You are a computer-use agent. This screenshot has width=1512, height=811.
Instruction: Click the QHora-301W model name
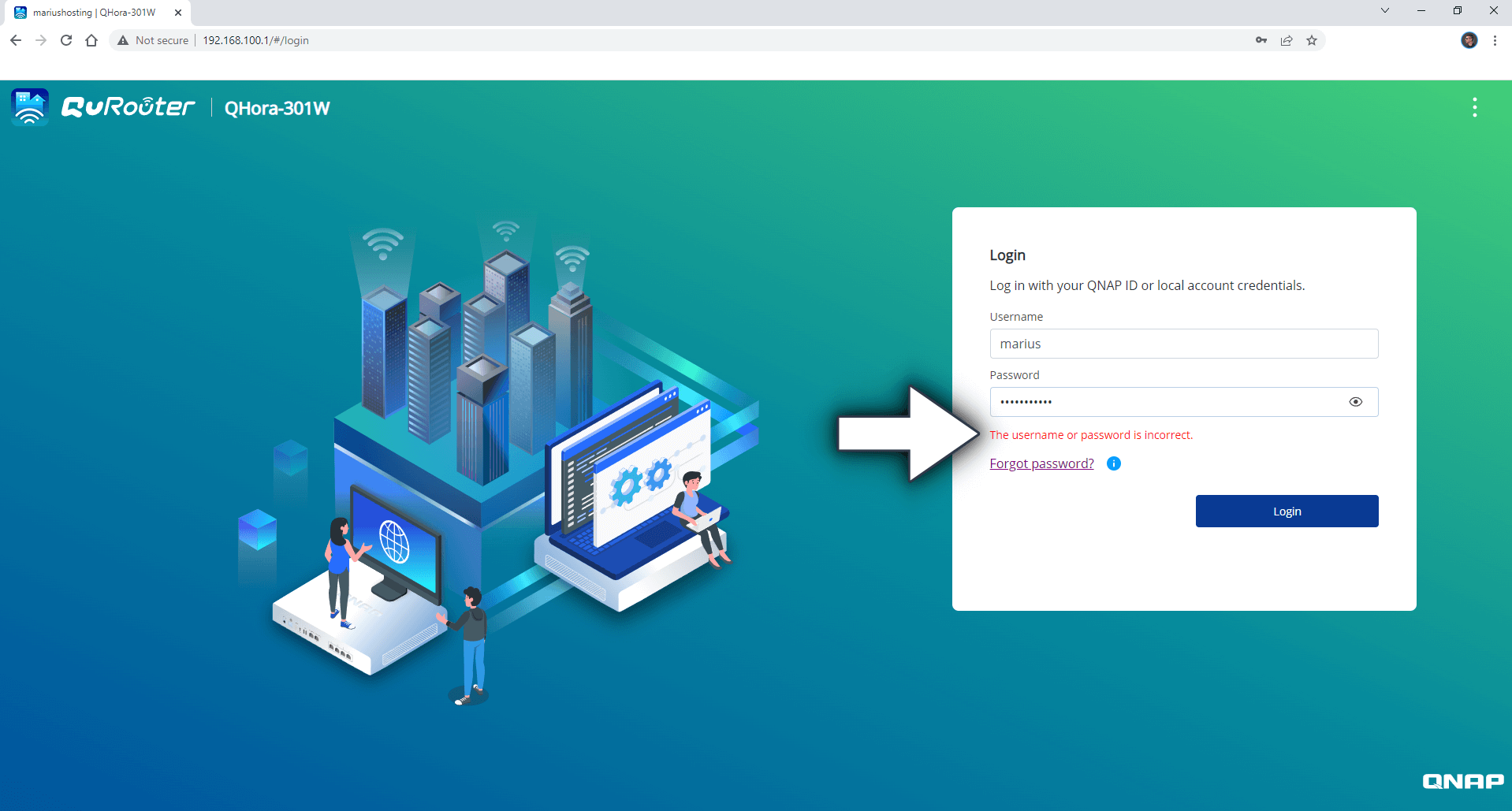click(277, 108)
